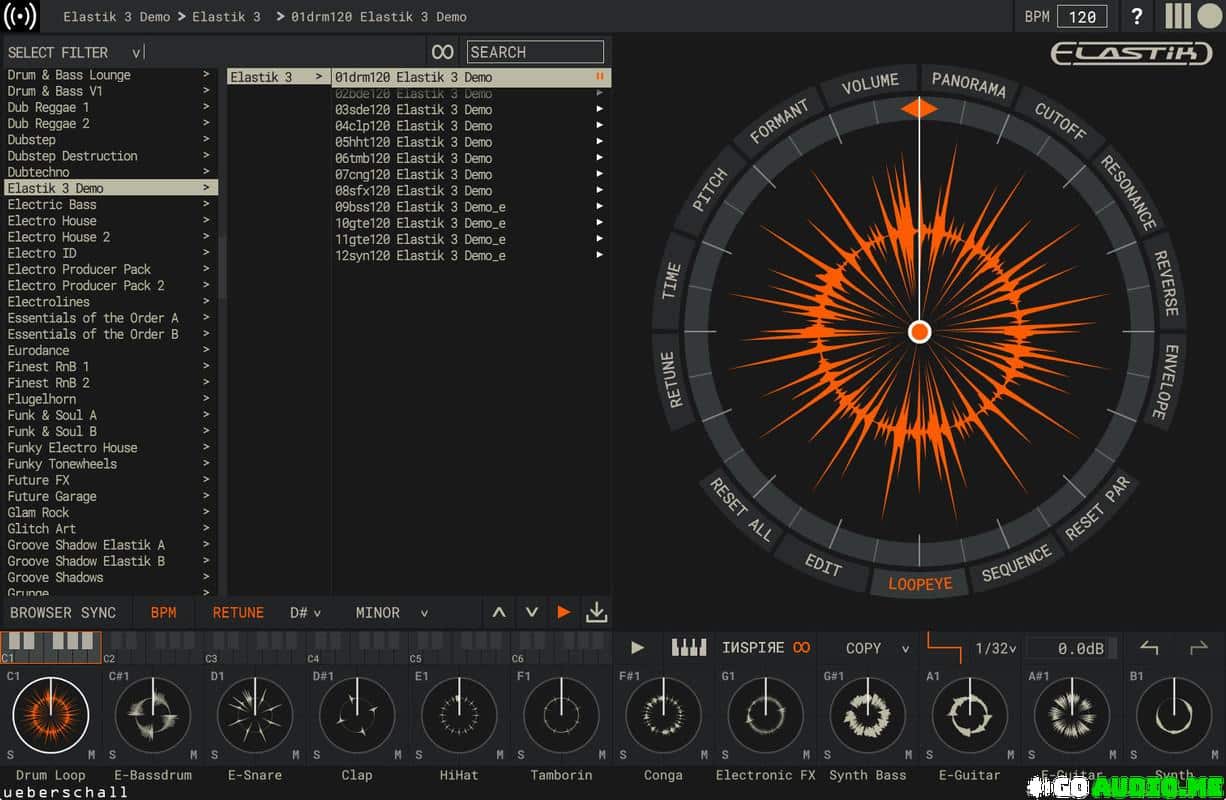The image size is (1226, 800).
Task: Select the VOLUME parameter tab
Action: [x=870, y=85]
